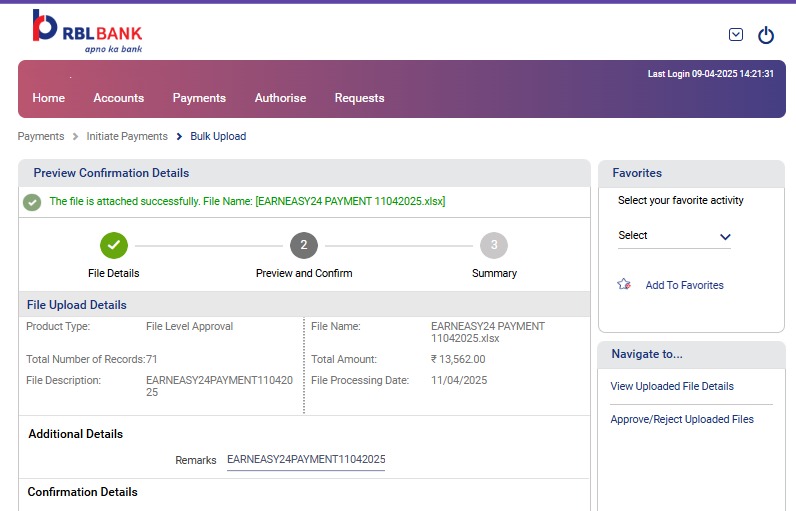Screen dimensions: 796x511
Task: Click the Add To Favorites link
Action: pyautogui.click(x=684, y=285)
